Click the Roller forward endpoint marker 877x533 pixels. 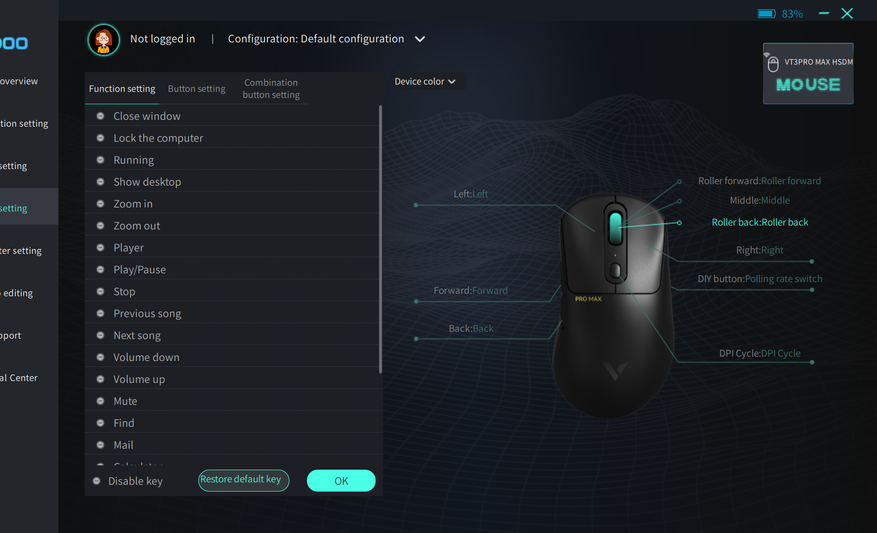click(679, 182)
